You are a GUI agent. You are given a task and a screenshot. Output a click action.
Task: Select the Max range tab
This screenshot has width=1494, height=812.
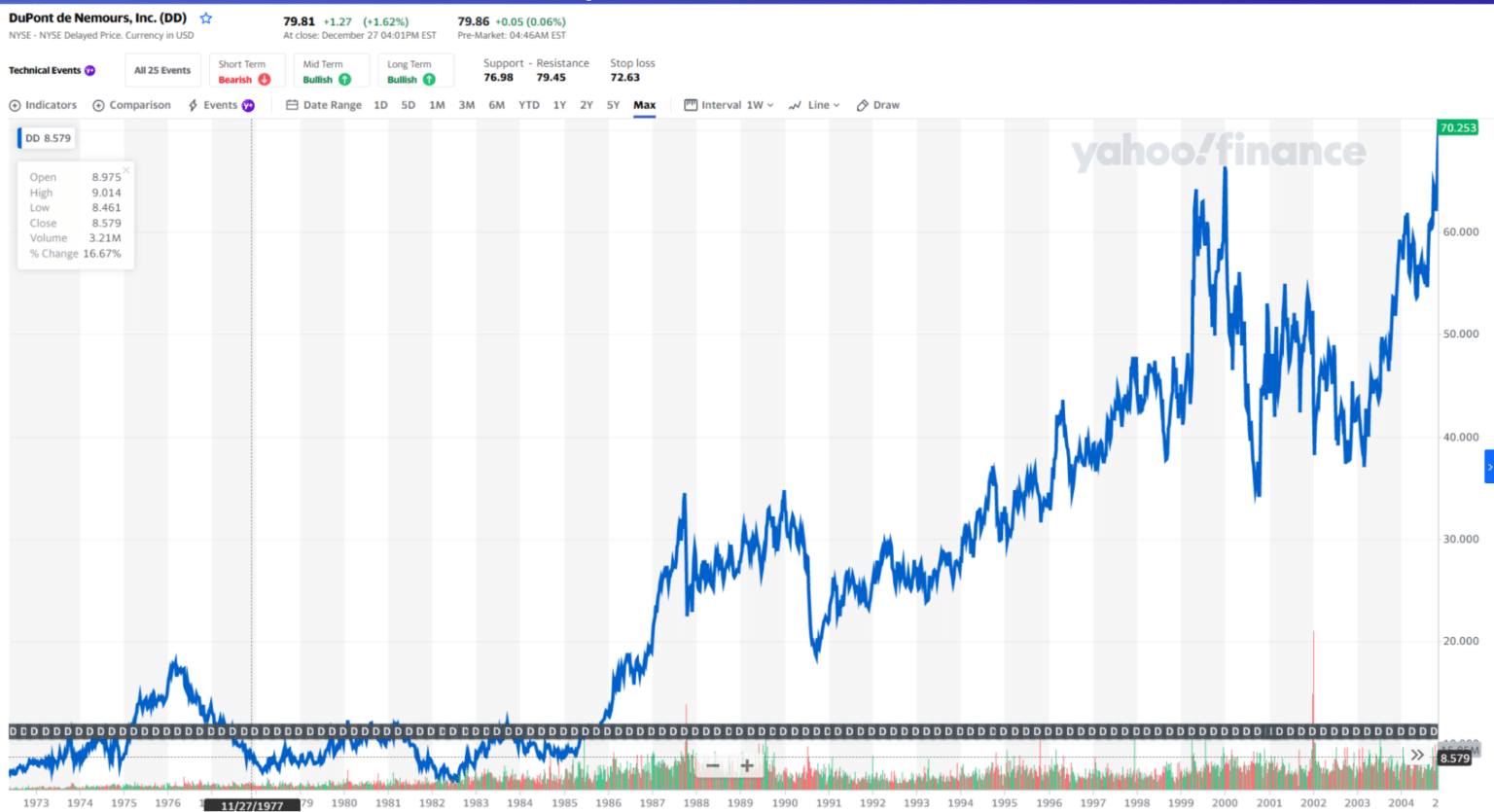(644, 105)
